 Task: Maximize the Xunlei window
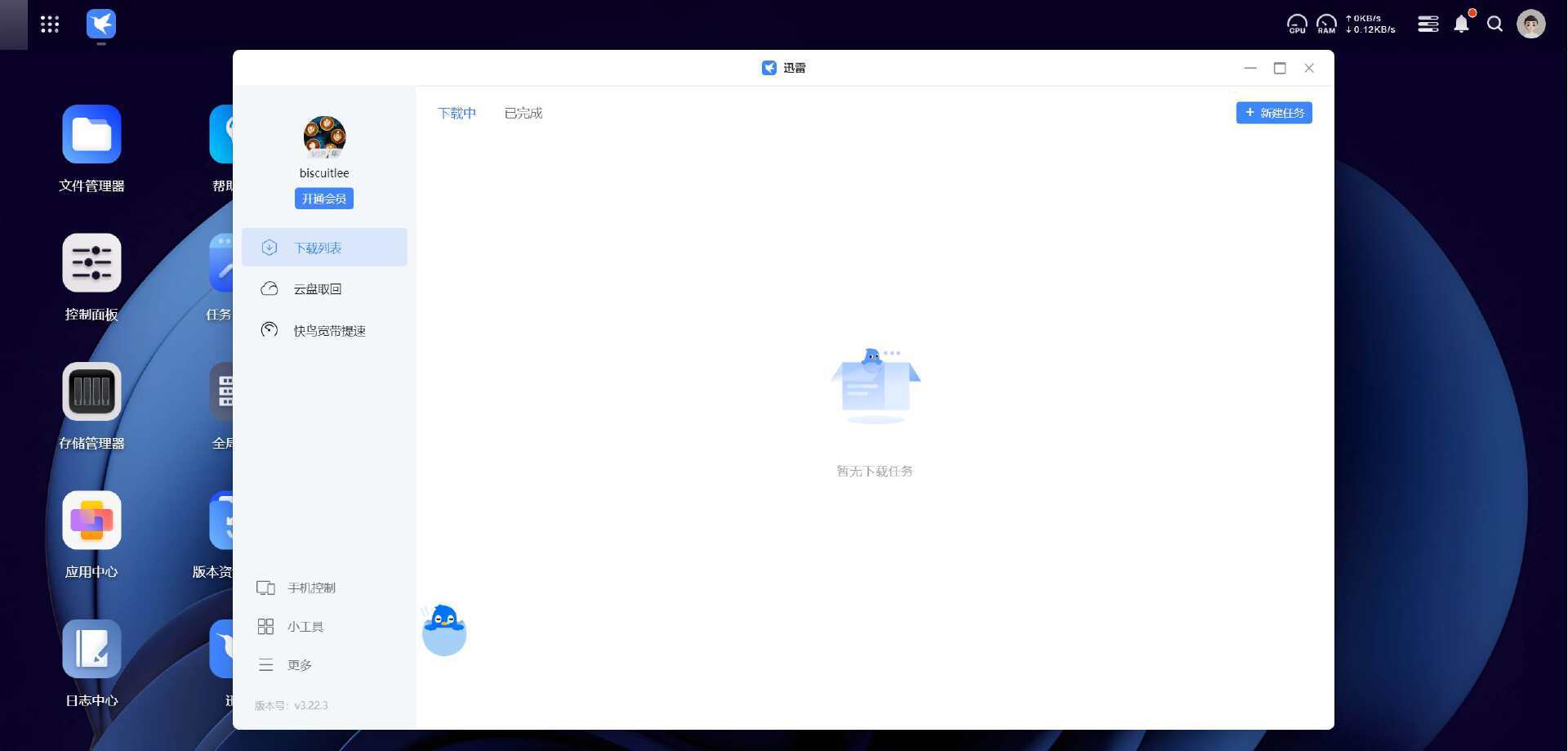coord(1280,68)
